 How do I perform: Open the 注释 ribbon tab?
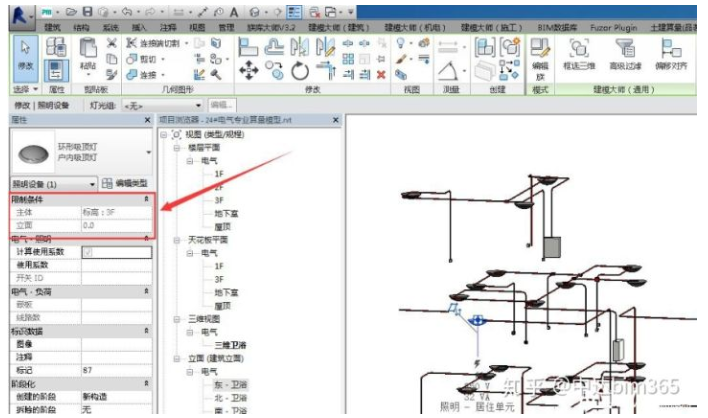[168, 28]
